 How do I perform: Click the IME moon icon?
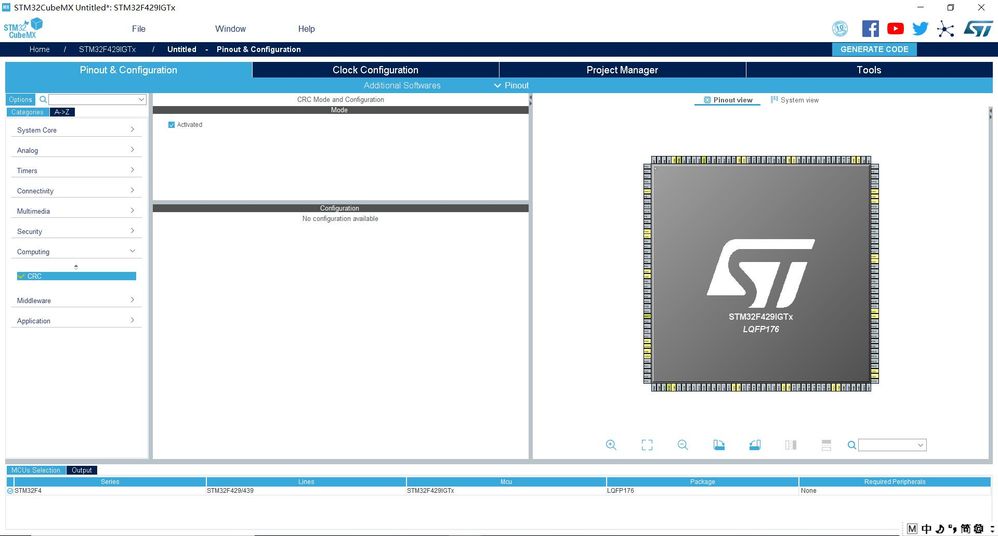pyautogui.click(x=940, y=528)
